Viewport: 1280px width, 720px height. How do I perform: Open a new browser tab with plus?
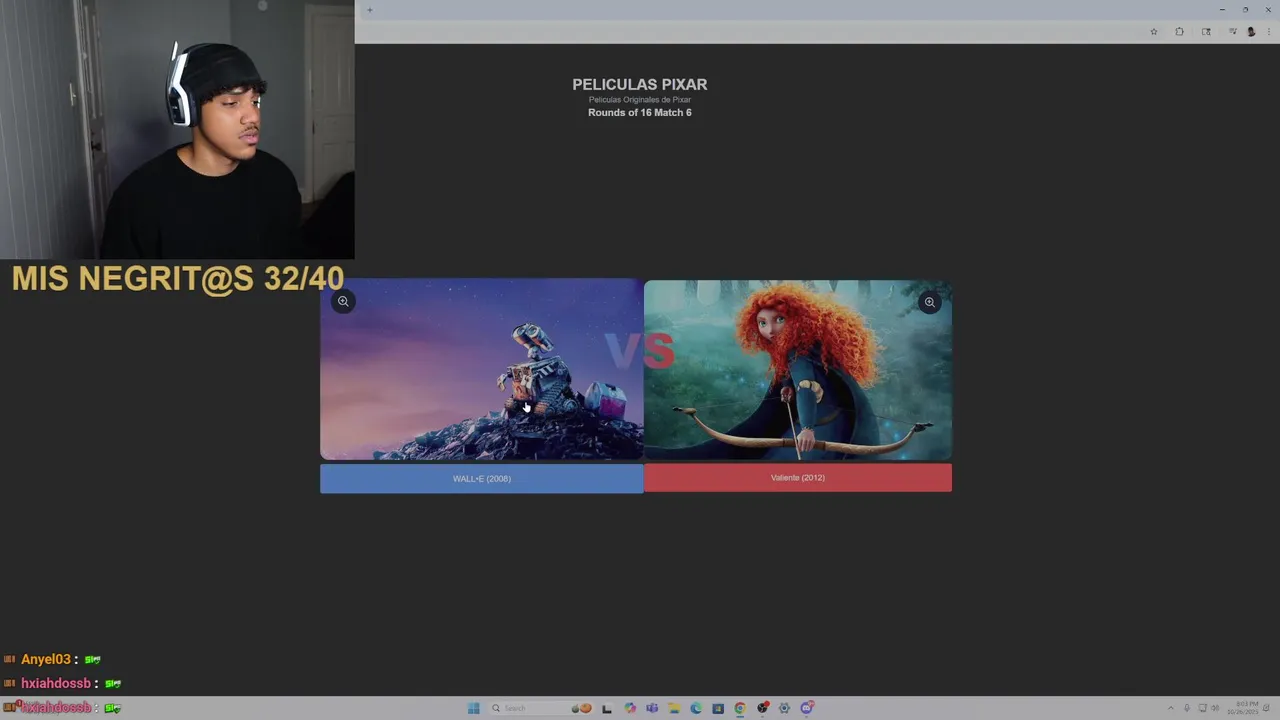tap(369, 10)
